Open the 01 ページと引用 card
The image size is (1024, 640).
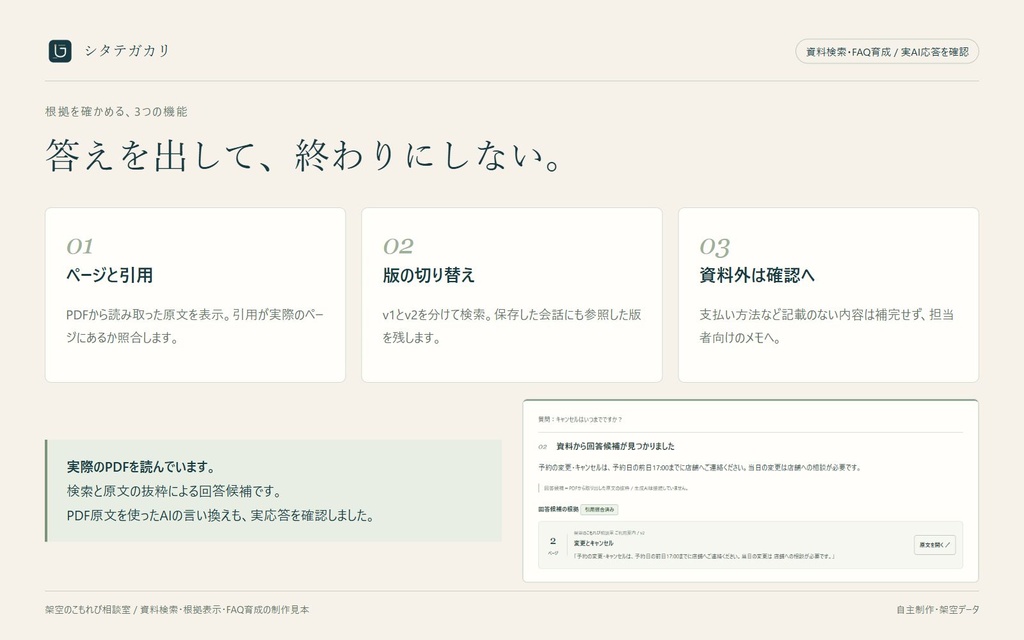tap(195, 295)
